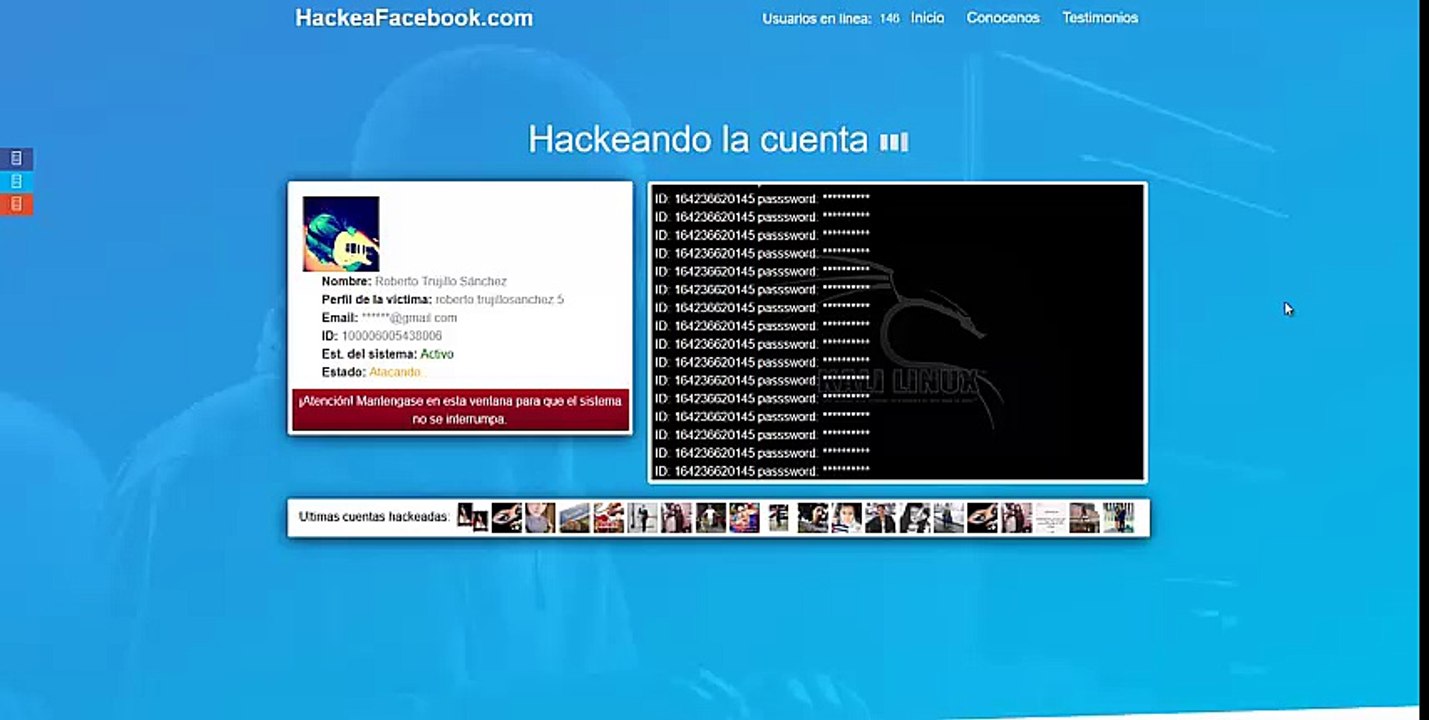Open the Conocenos menu item

pyautogui.click(x=1003, y=18)
